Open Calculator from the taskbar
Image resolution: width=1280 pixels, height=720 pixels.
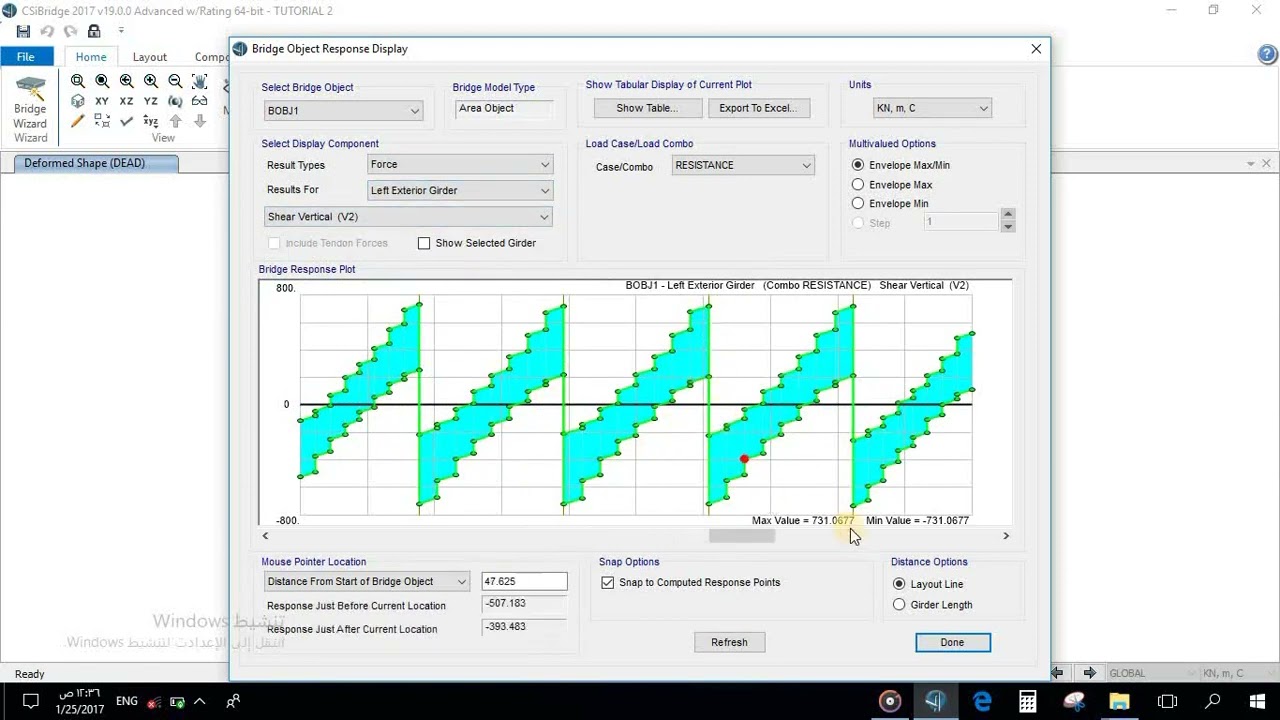tap(1028, 701)
